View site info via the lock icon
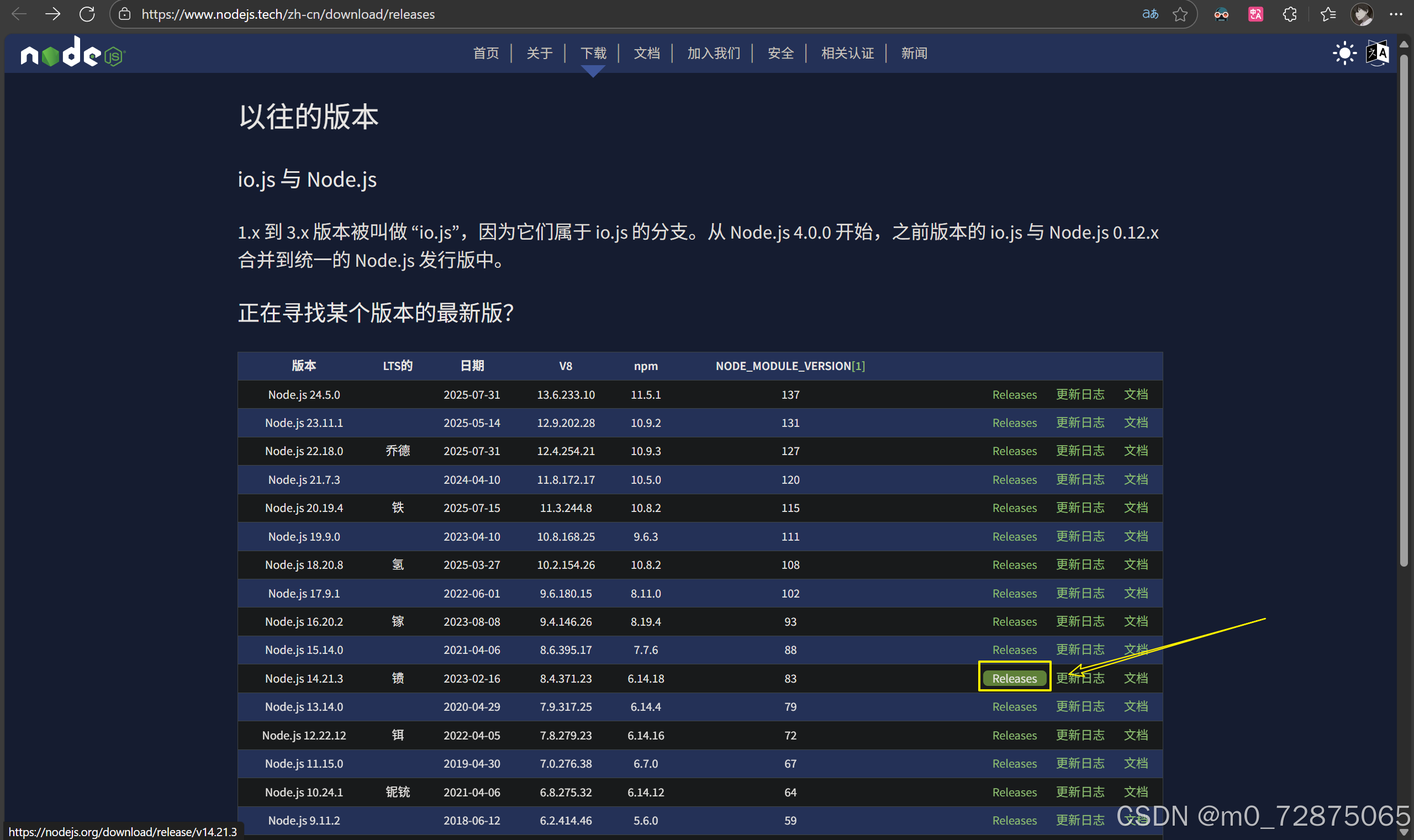The image size is (1414, 840). (x=124, y=14)
